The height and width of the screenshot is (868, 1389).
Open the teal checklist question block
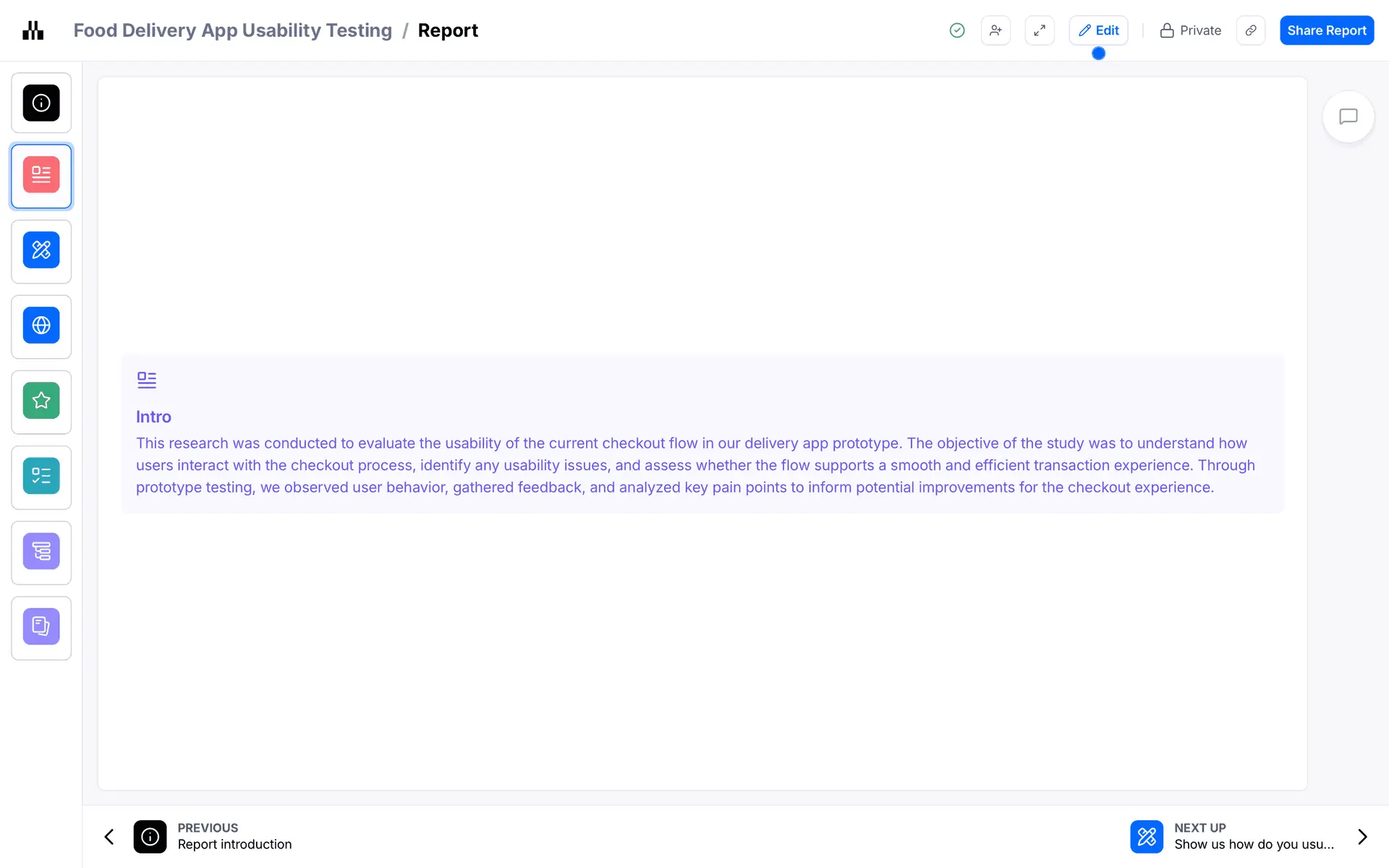click(x=41, y=476)
